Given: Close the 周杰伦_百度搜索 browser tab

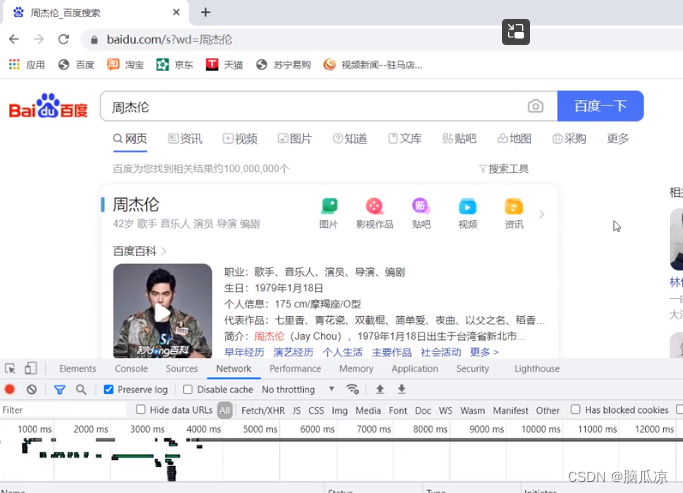Looking at the screenshot, I should [176, 12].
